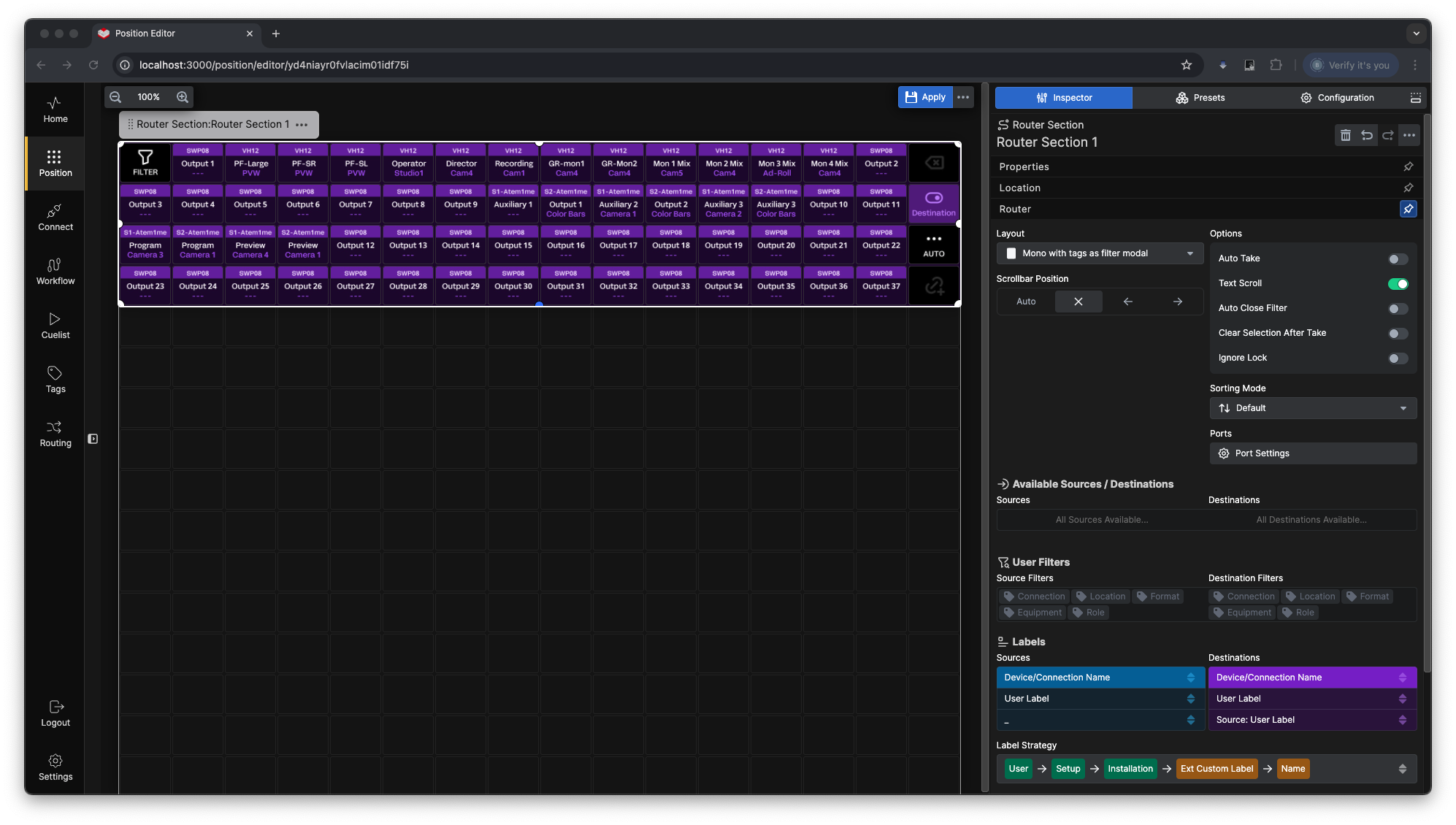The height and width of the screenshot is (825, 1456).
Task: Switch to the Inspector tab
Action: point(1063,98)
